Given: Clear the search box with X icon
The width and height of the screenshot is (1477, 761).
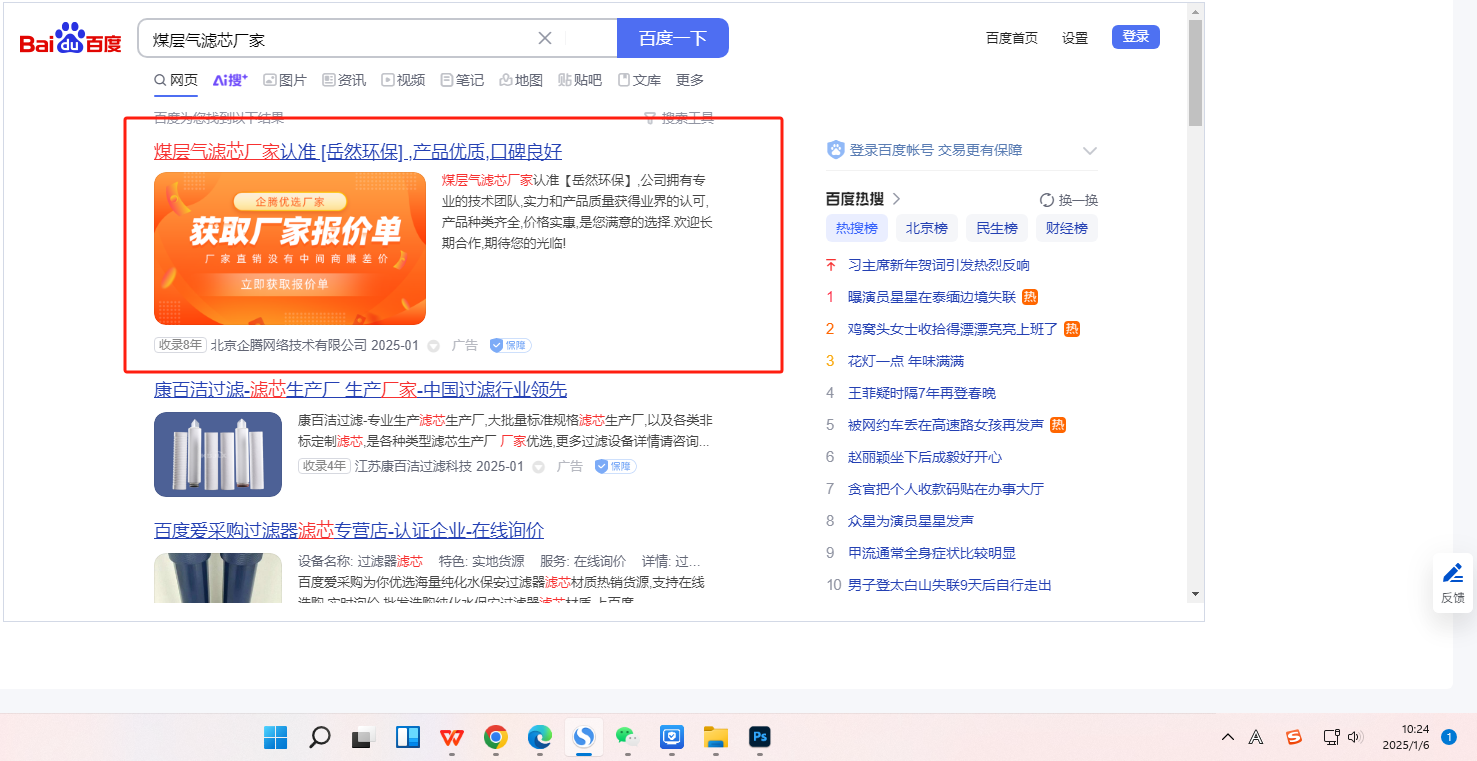Looking at the screenshot, I should click(545, 39).
